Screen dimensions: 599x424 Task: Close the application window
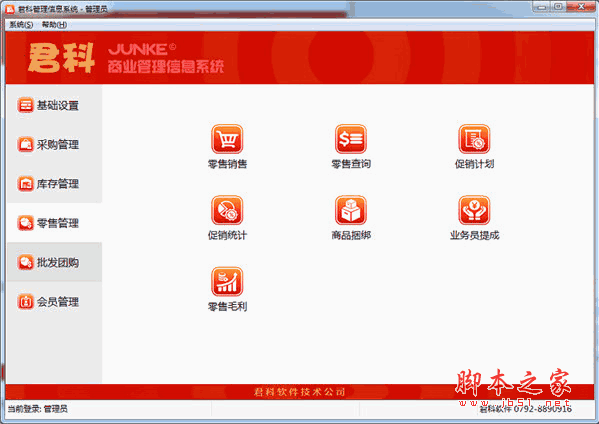[x=581, y=6]
